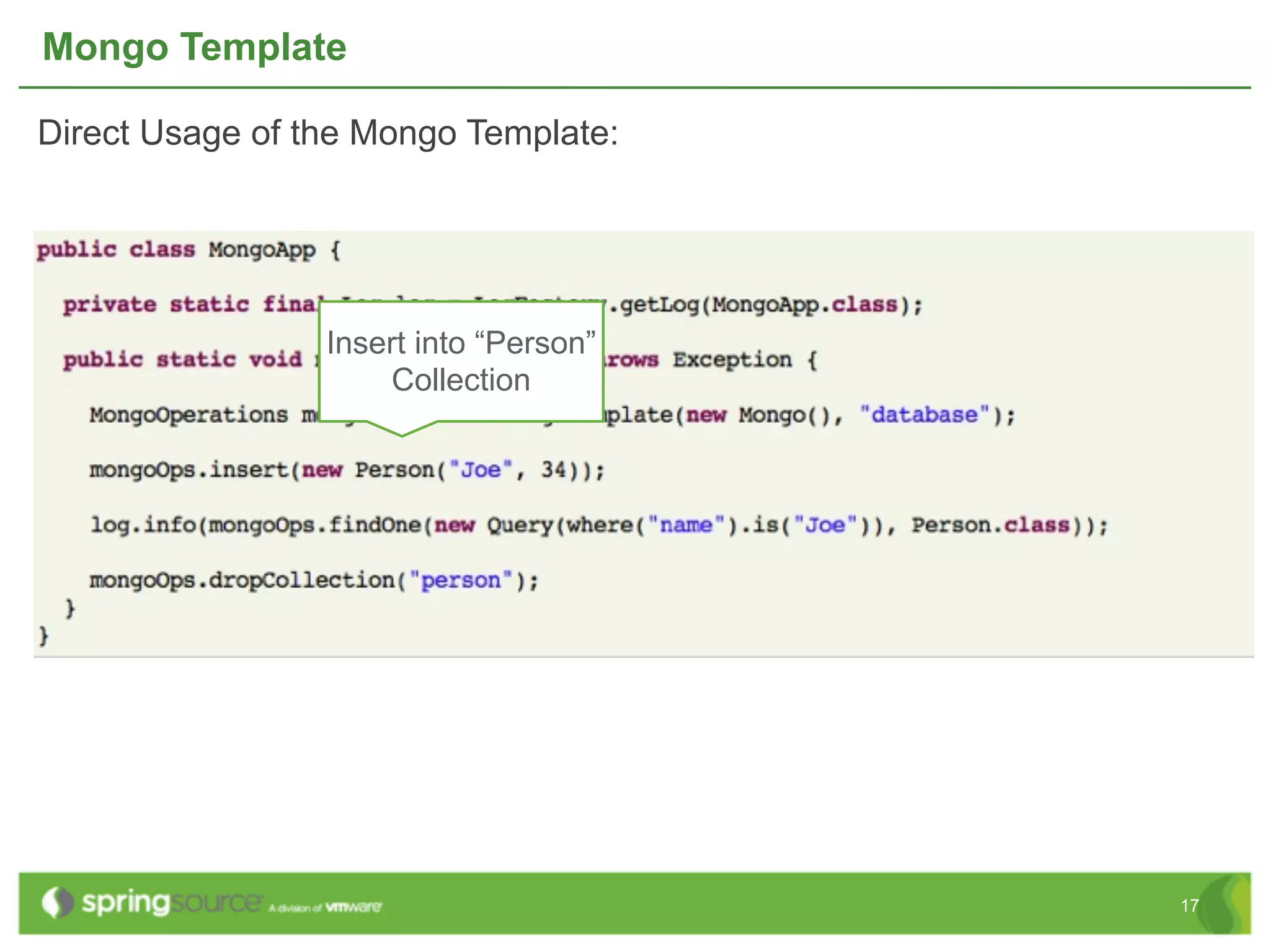The image size is (1270, 952).
Task: Click the "database" string literal in code
Action: click(924, 415)
